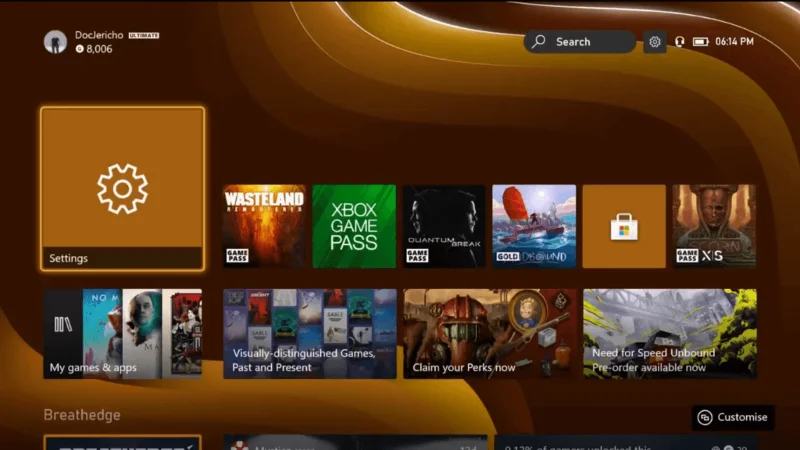
Task: Open Visually-distinguished Games, Past and Present
Action: (x=310, y=334)
